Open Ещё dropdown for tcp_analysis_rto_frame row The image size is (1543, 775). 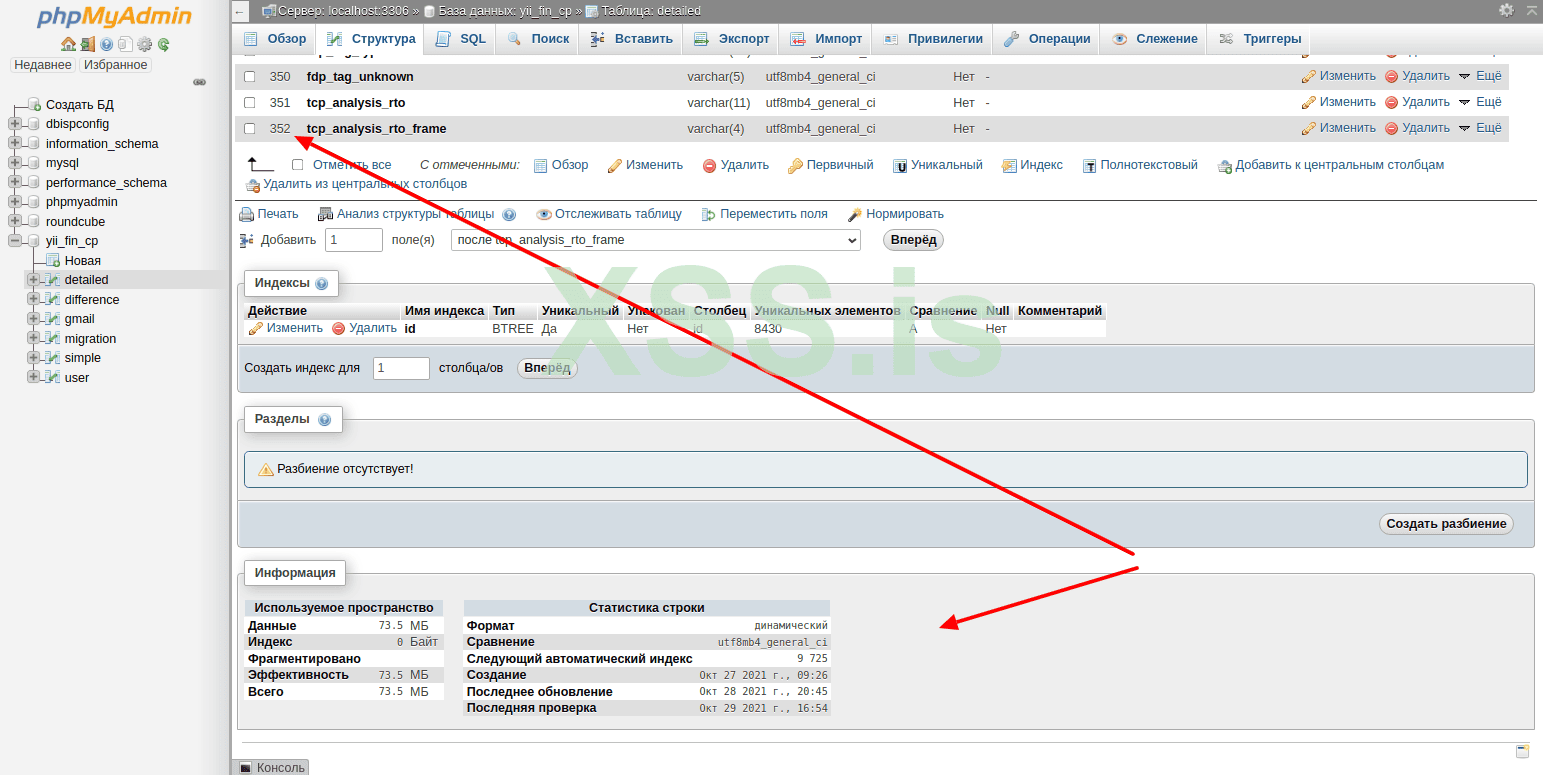pyautogui.click(x=1480, y=128)
